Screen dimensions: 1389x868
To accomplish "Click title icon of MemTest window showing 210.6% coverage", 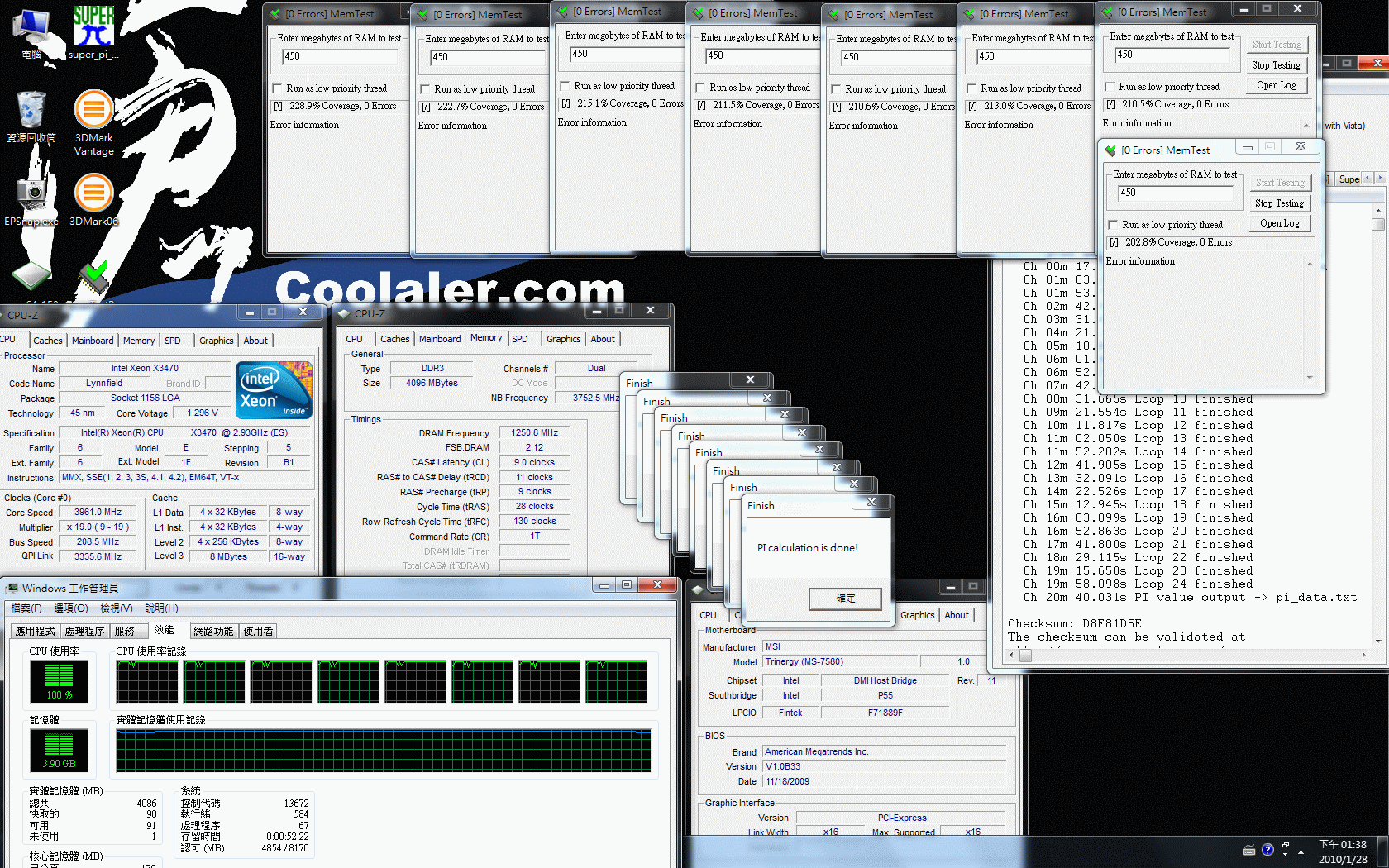I will 833,15.
